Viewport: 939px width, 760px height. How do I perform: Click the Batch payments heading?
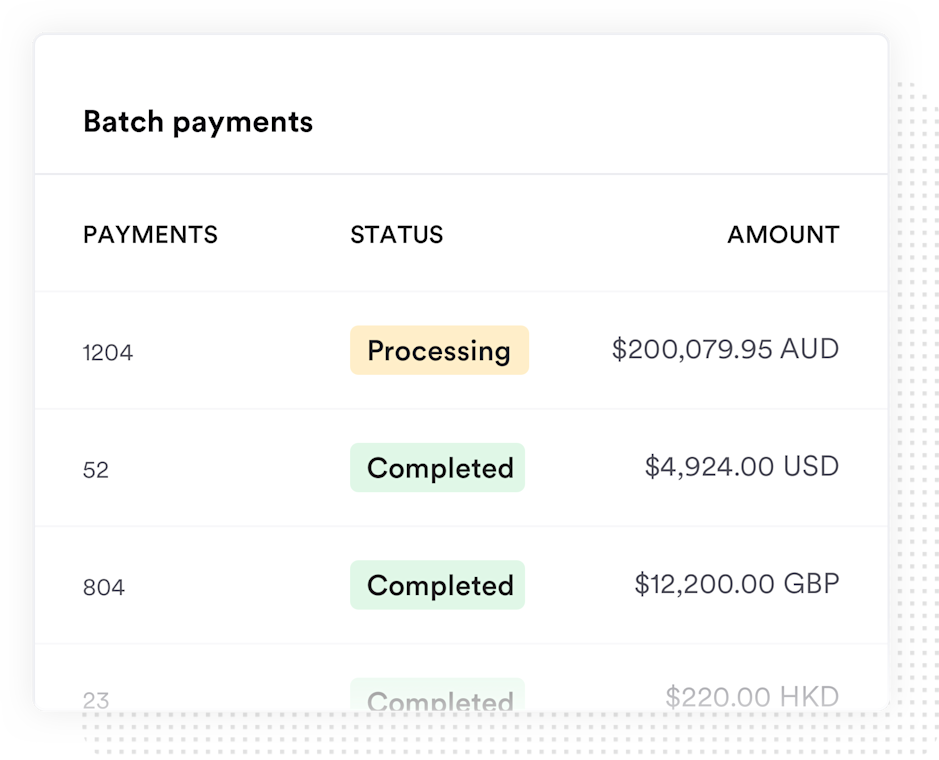tap(198, 122)
